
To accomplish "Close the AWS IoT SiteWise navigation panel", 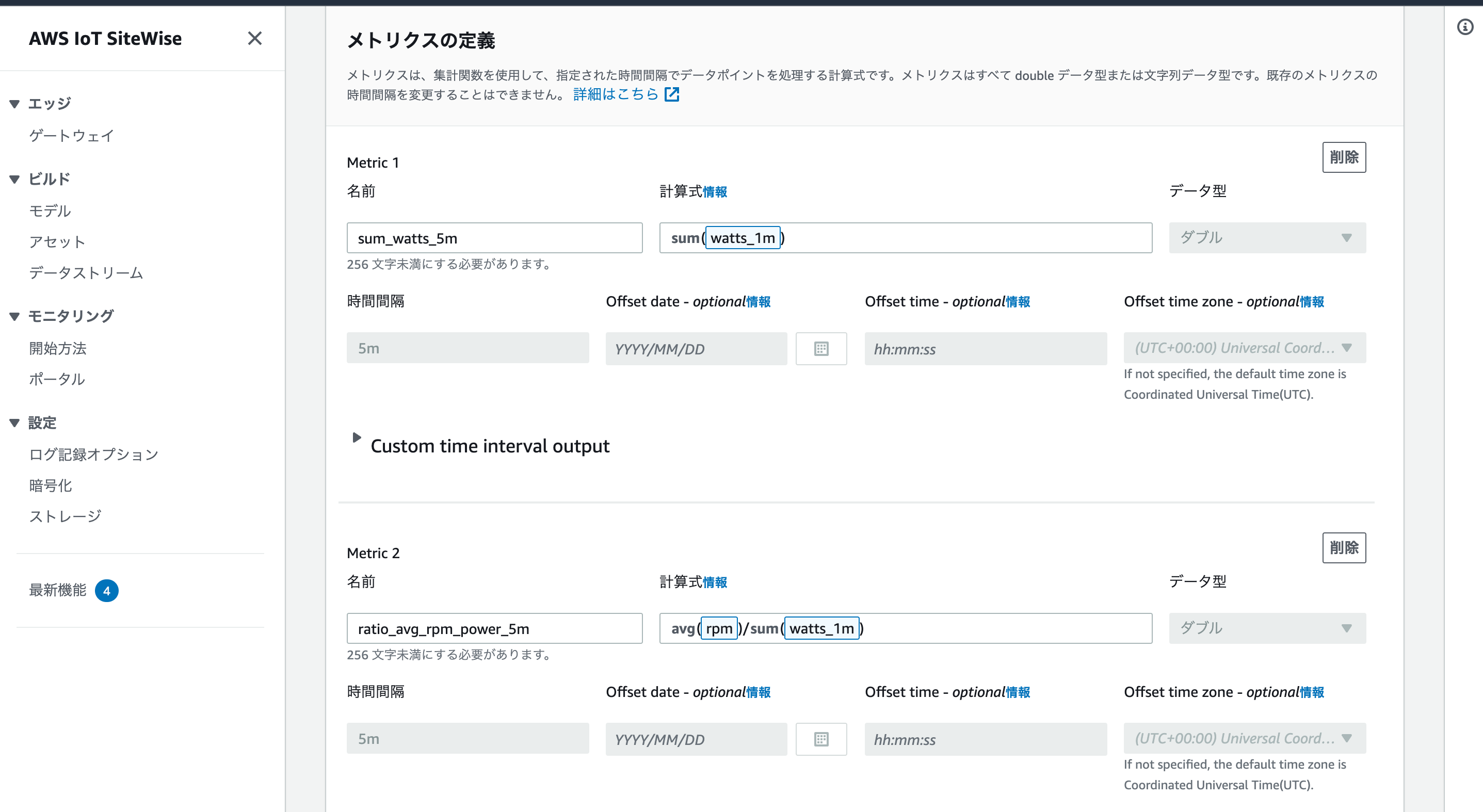I will pos(254,39).
